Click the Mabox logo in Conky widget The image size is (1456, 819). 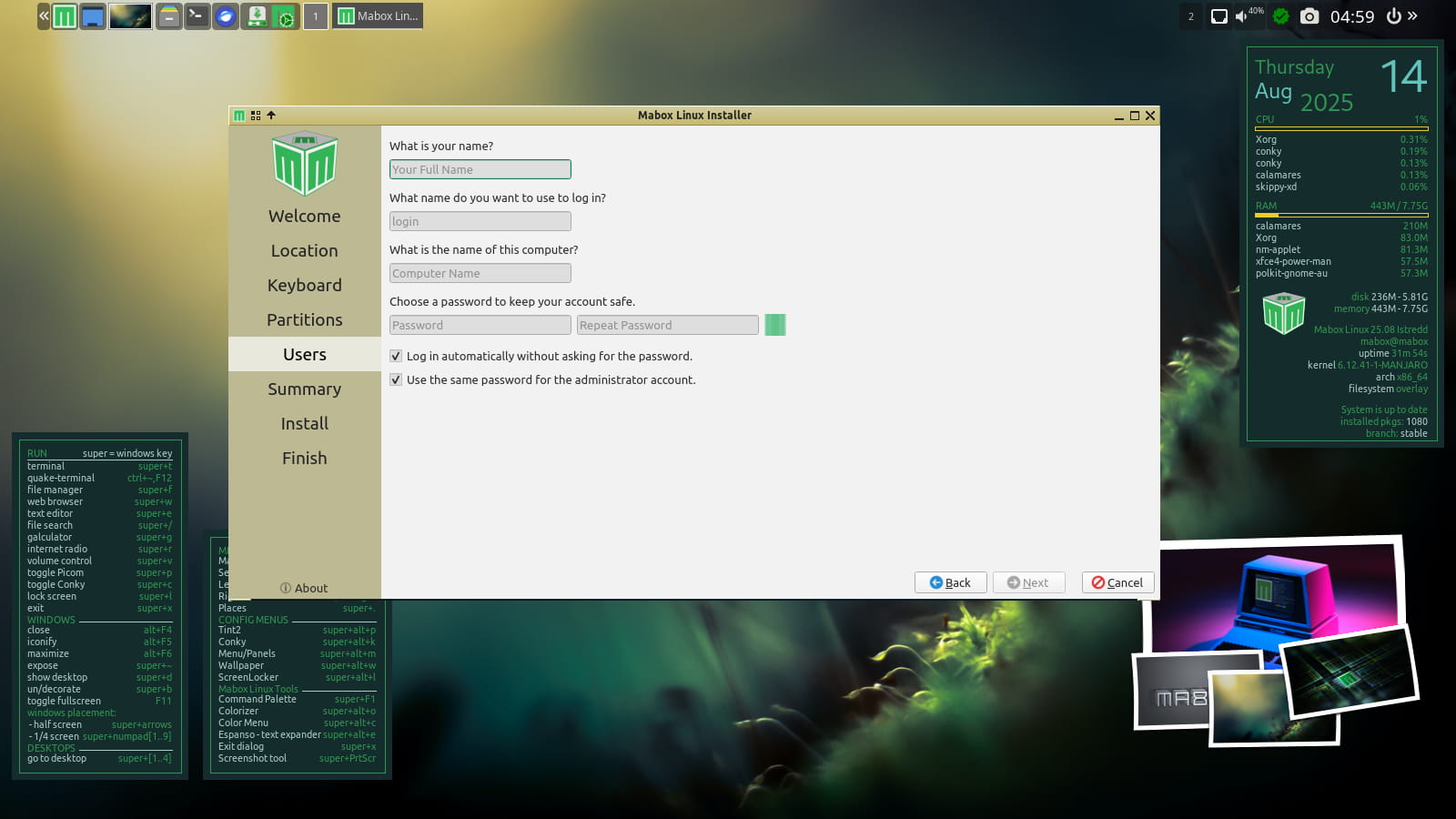[x=1284, y=313]
